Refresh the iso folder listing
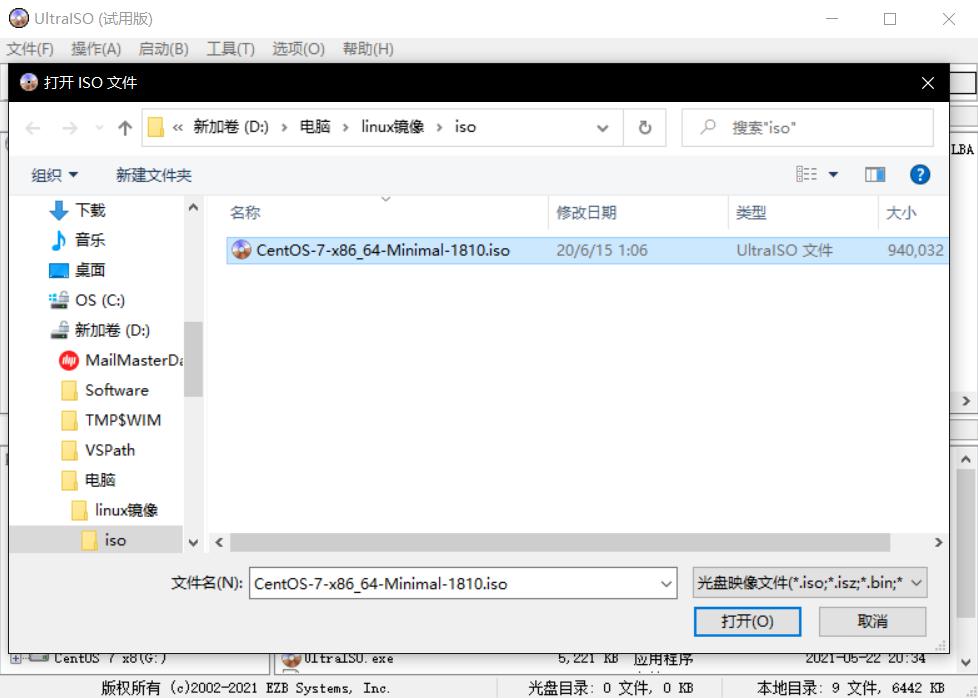This screenshot has height=698, width=978. coord(645,128)
